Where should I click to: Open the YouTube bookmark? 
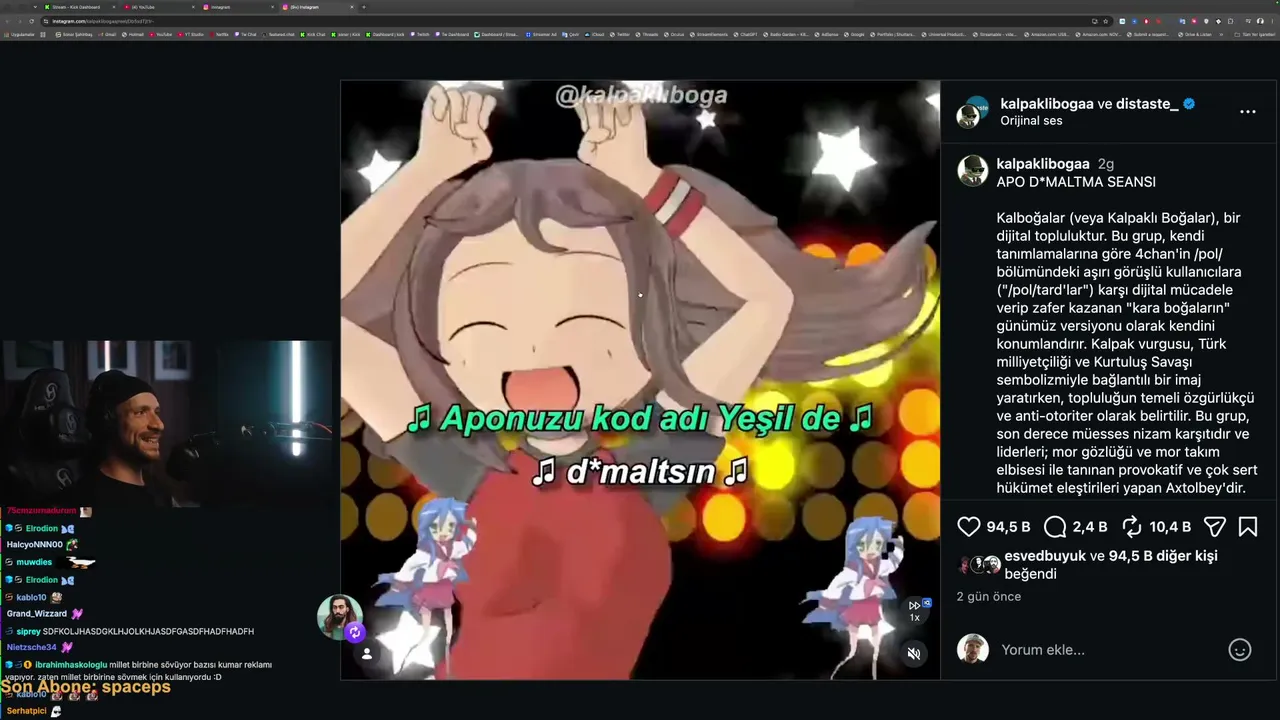(x=163, y=34)
